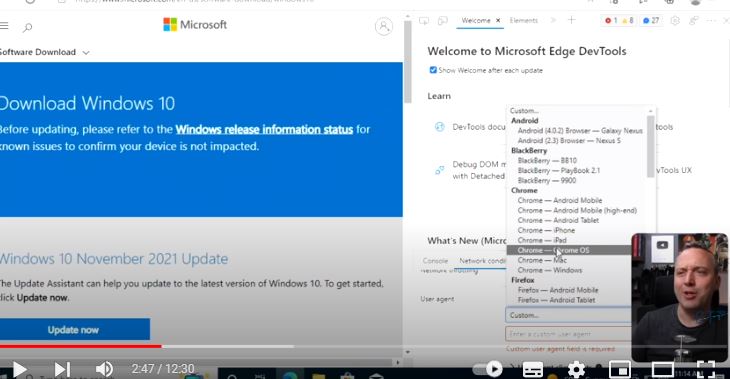Uncheck Show Welcome after each update
The image size is (730, 379).
point(433,70)
